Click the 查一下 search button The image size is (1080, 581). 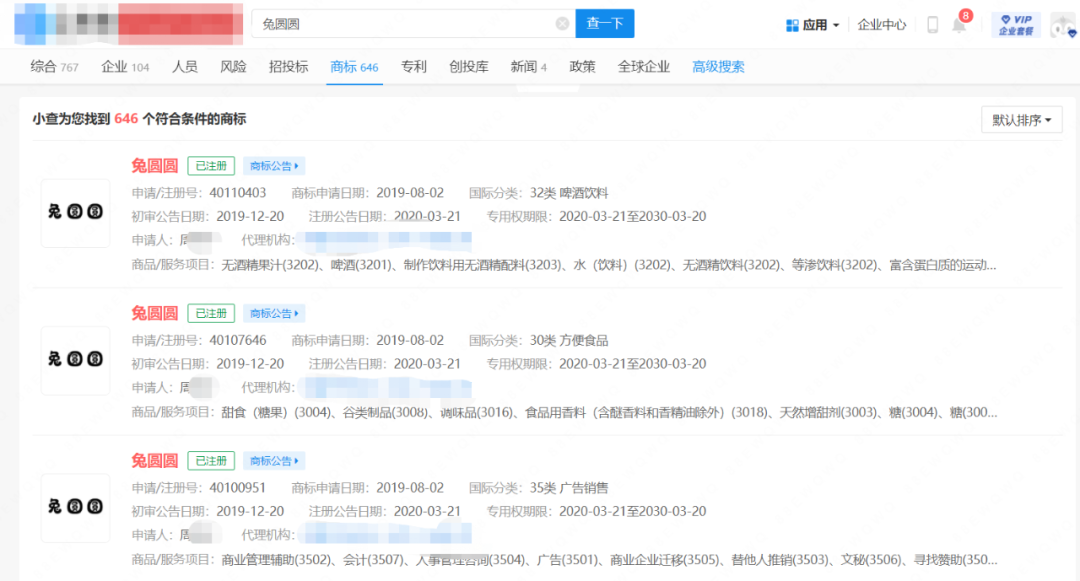[x=605, y=23]
